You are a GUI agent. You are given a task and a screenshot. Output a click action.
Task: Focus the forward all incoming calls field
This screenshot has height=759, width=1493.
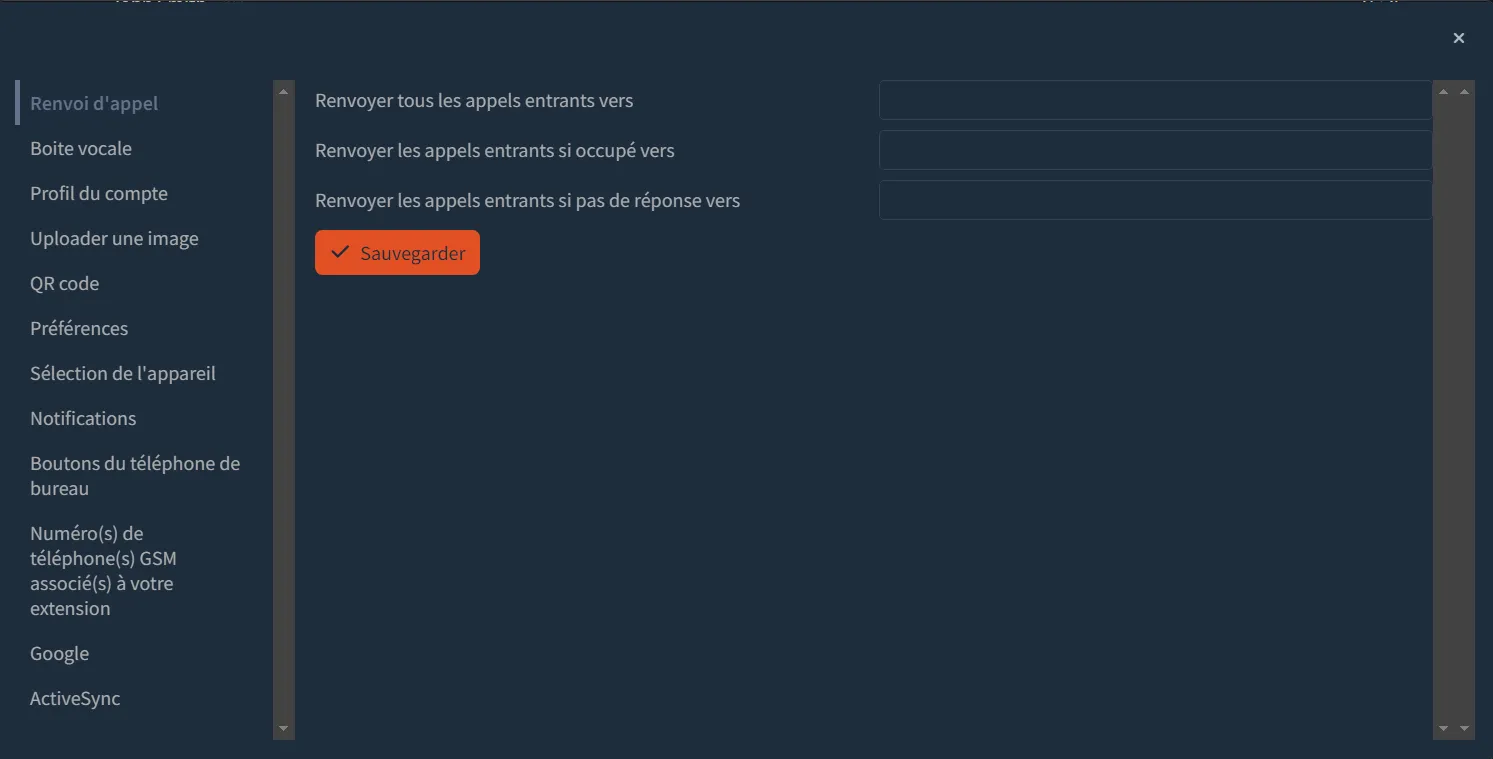tap(1155, 100)
